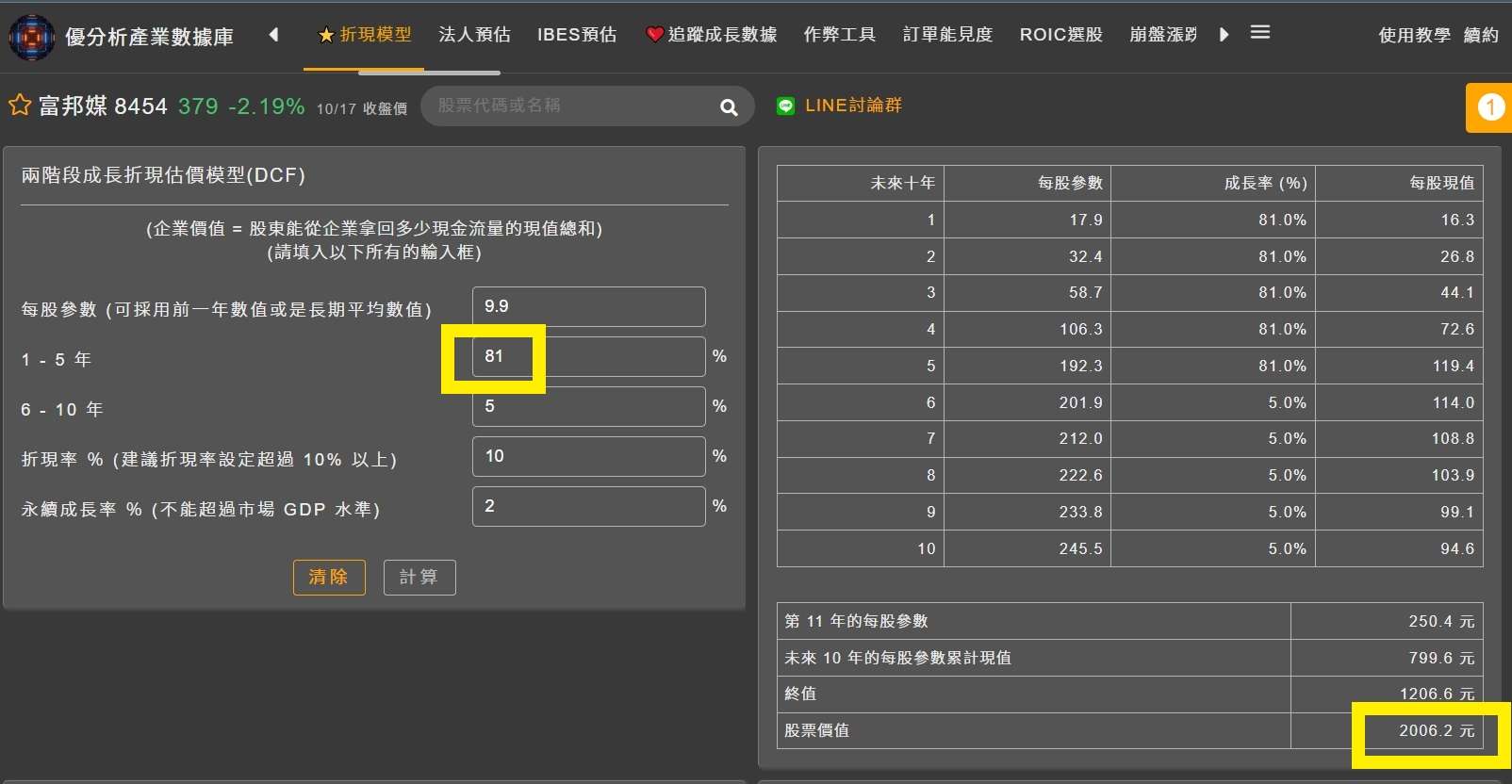Click the 終值 value 1206.6 元
Screen dimensions: 1512x784
point(1437,694)
